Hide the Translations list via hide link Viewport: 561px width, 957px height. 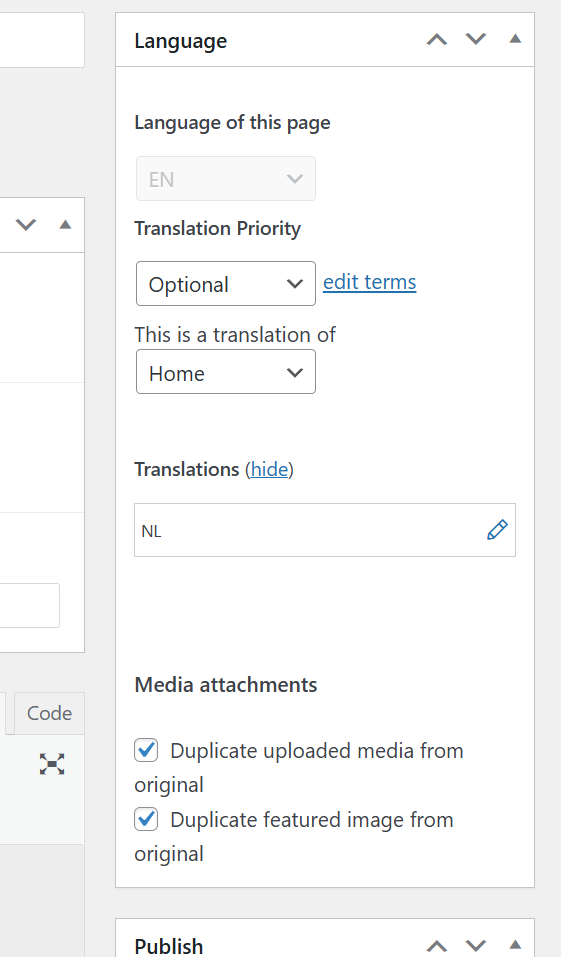(269, 469)
